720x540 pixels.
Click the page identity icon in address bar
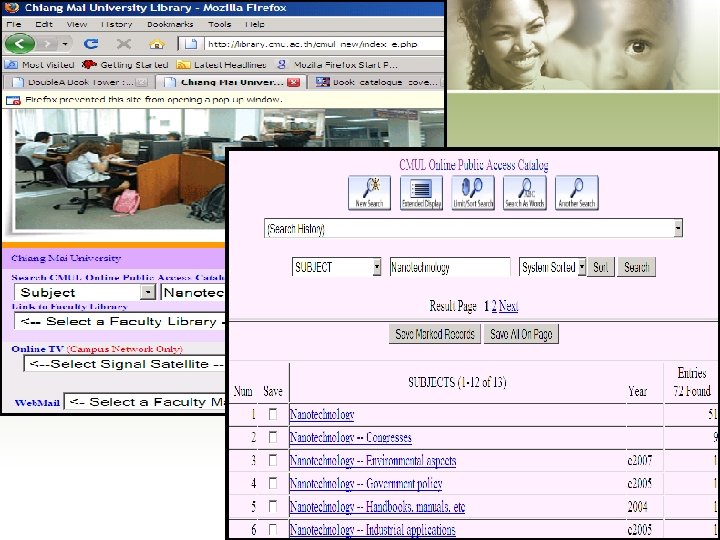(191, 44)
